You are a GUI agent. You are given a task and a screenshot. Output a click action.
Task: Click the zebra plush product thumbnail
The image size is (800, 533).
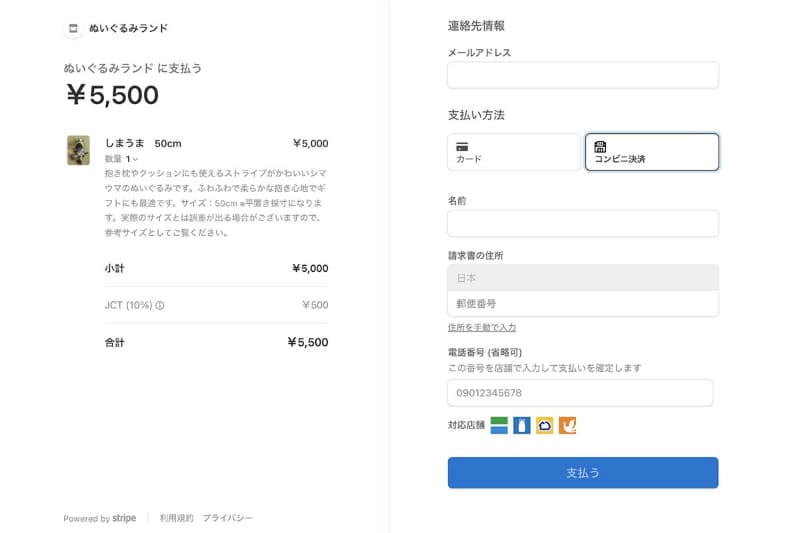click(x=78, y=150)
